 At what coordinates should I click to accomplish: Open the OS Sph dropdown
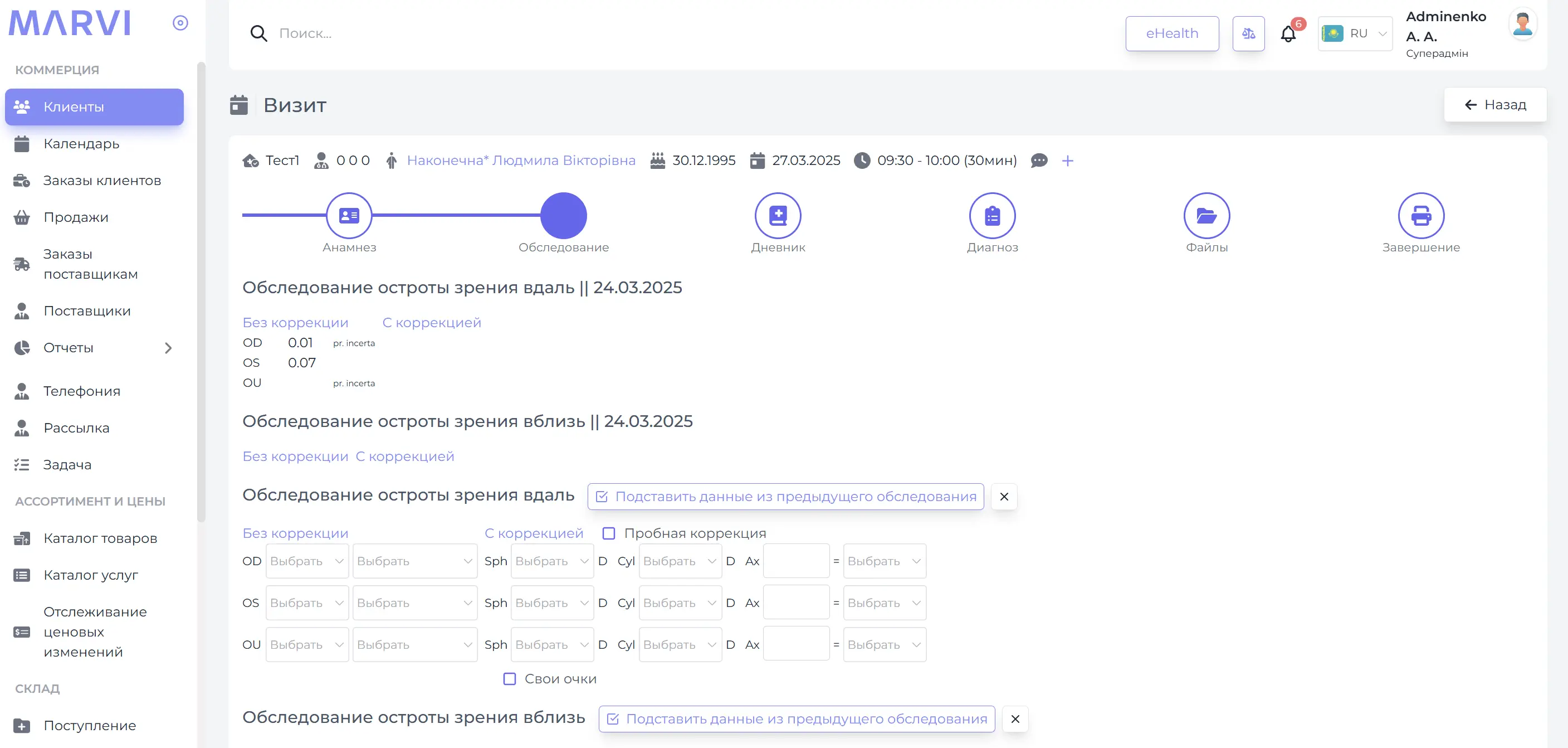[552, 603]
